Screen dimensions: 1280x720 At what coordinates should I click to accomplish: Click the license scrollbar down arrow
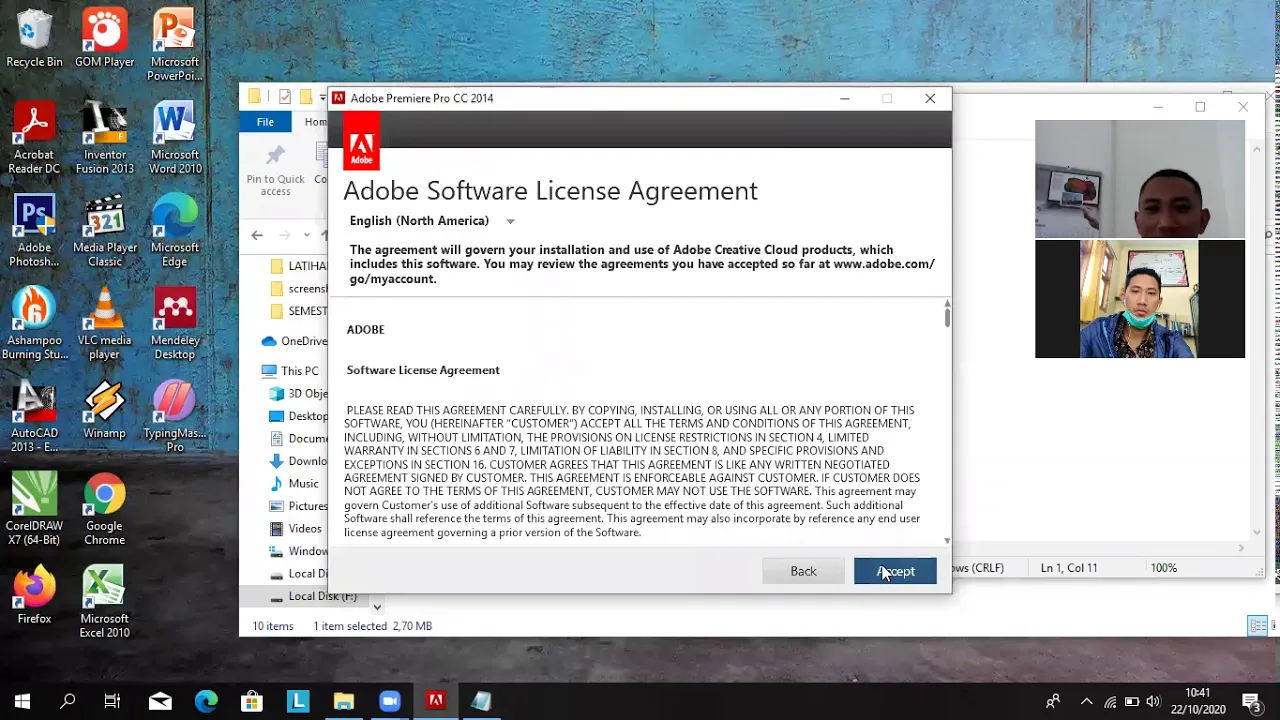947,541
